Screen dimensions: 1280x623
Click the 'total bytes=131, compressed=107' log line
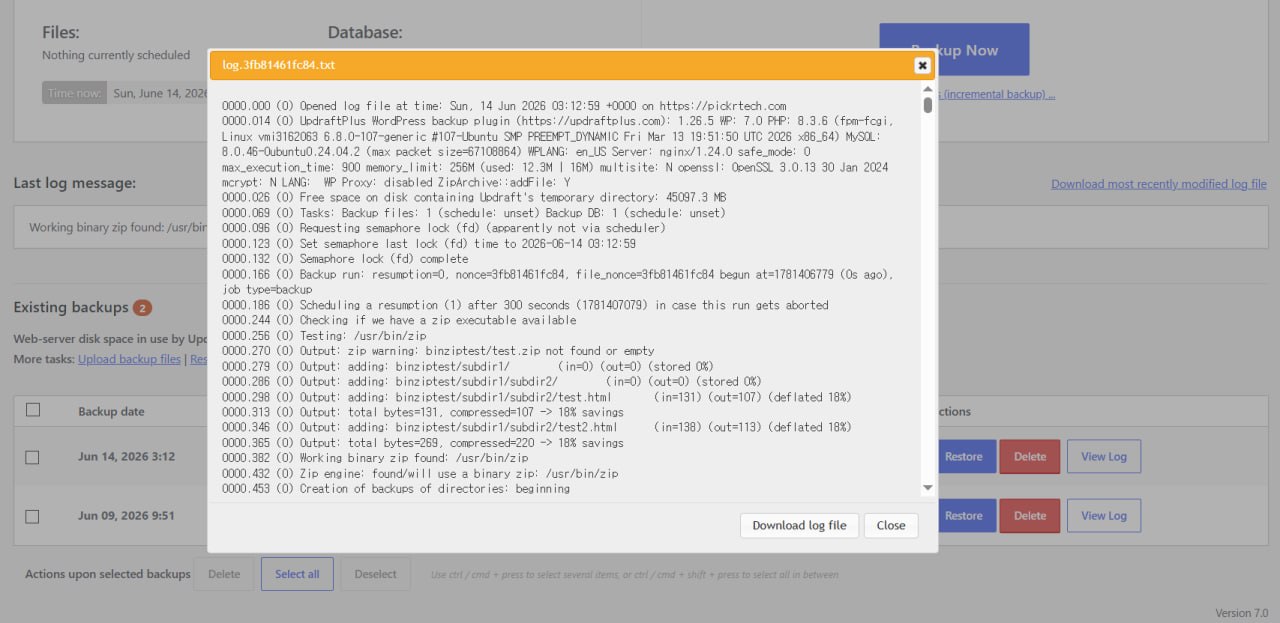point(423,412)
